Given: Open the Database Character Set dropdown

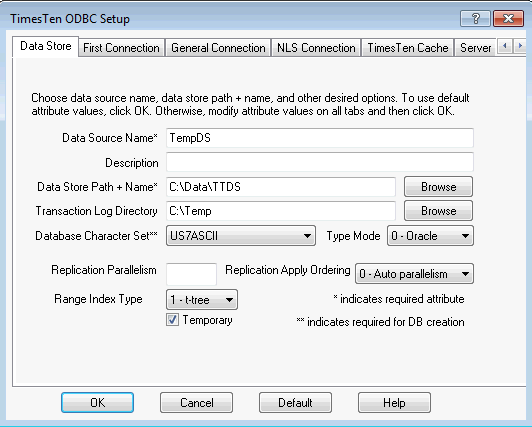Looking at the screenshot, I should tap(241, 236).
